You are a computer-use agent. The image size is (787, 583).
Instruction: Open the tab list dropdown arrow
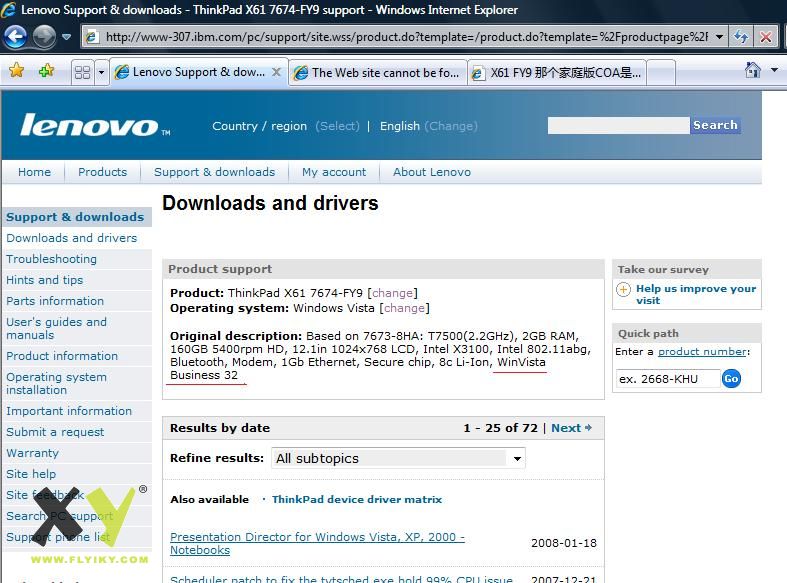101,73
